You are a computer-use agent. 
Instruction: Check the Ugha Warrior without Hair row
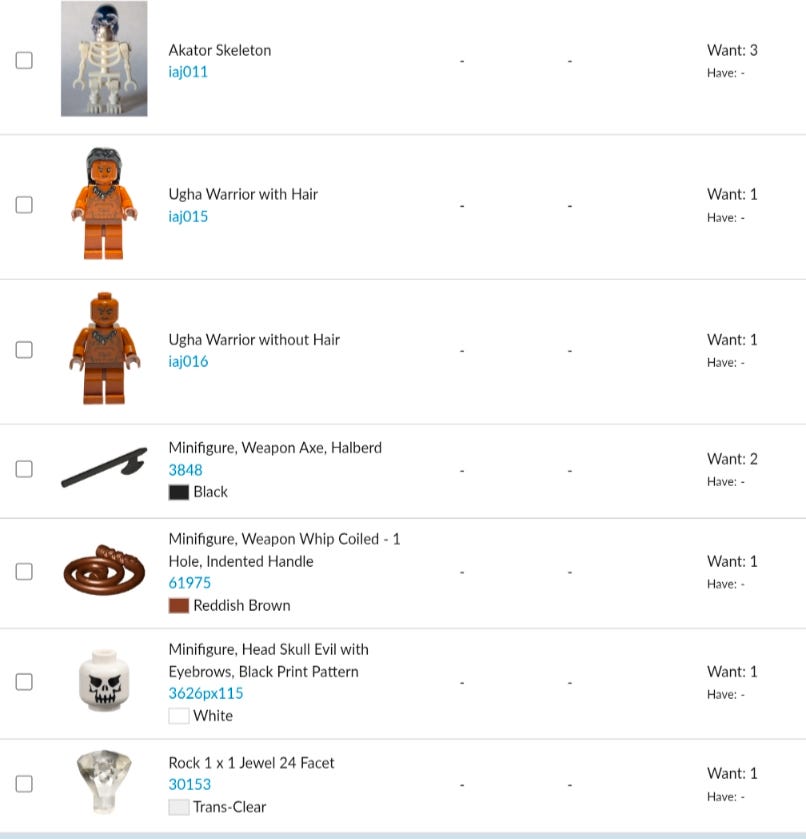coord(24,350)
